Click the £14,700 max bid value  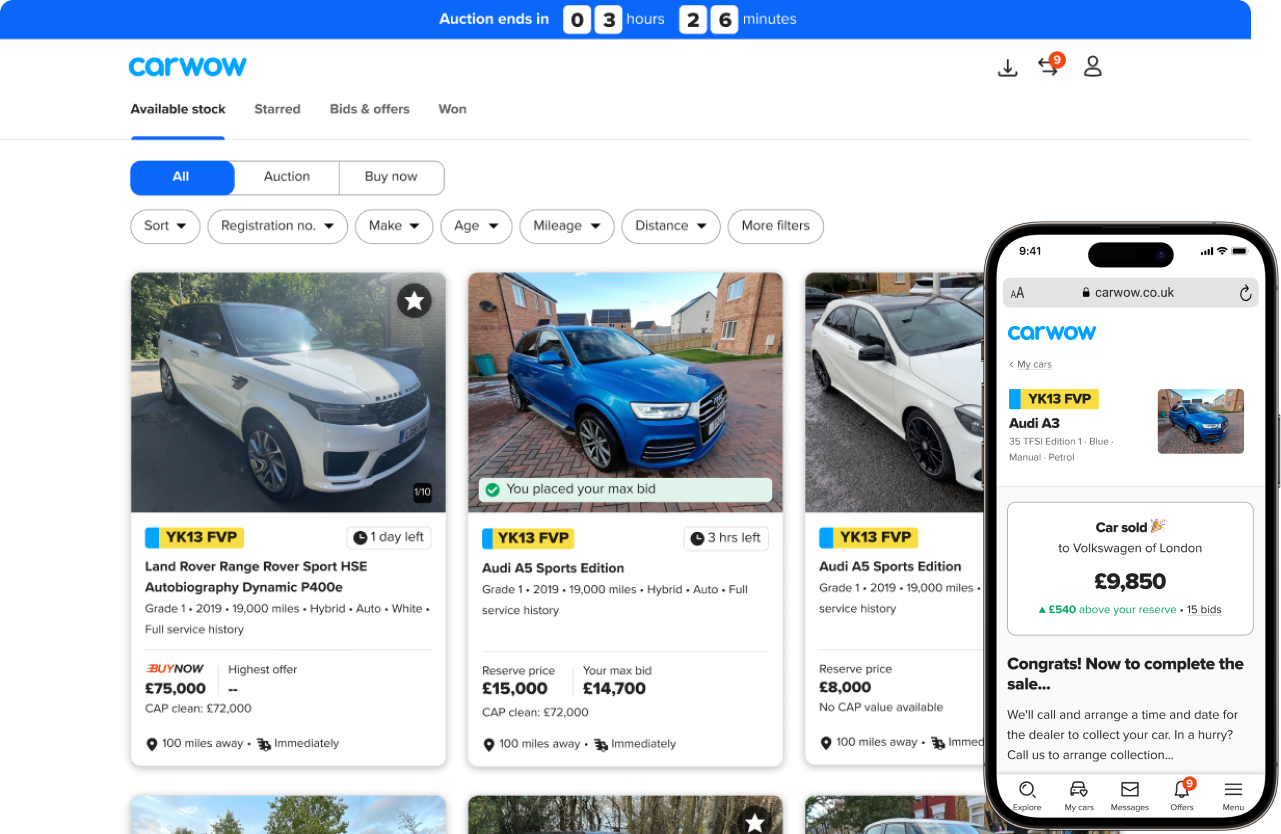pos(614,688)
